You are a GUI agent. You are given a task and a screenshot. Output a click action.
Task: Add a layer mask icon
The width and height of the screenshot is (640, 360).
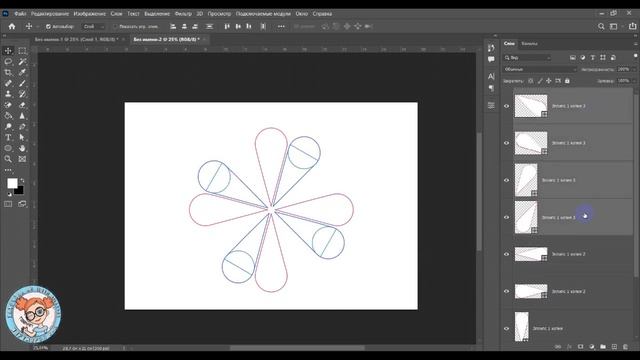(580, 347)
